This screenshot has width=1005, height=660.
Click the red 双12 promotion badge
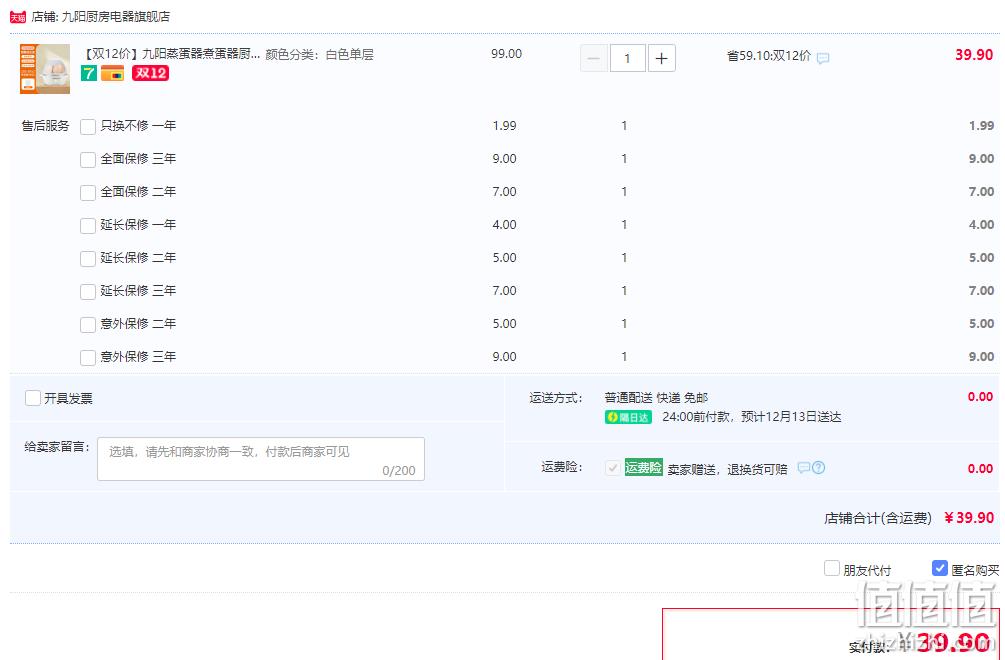pos(150,73)
